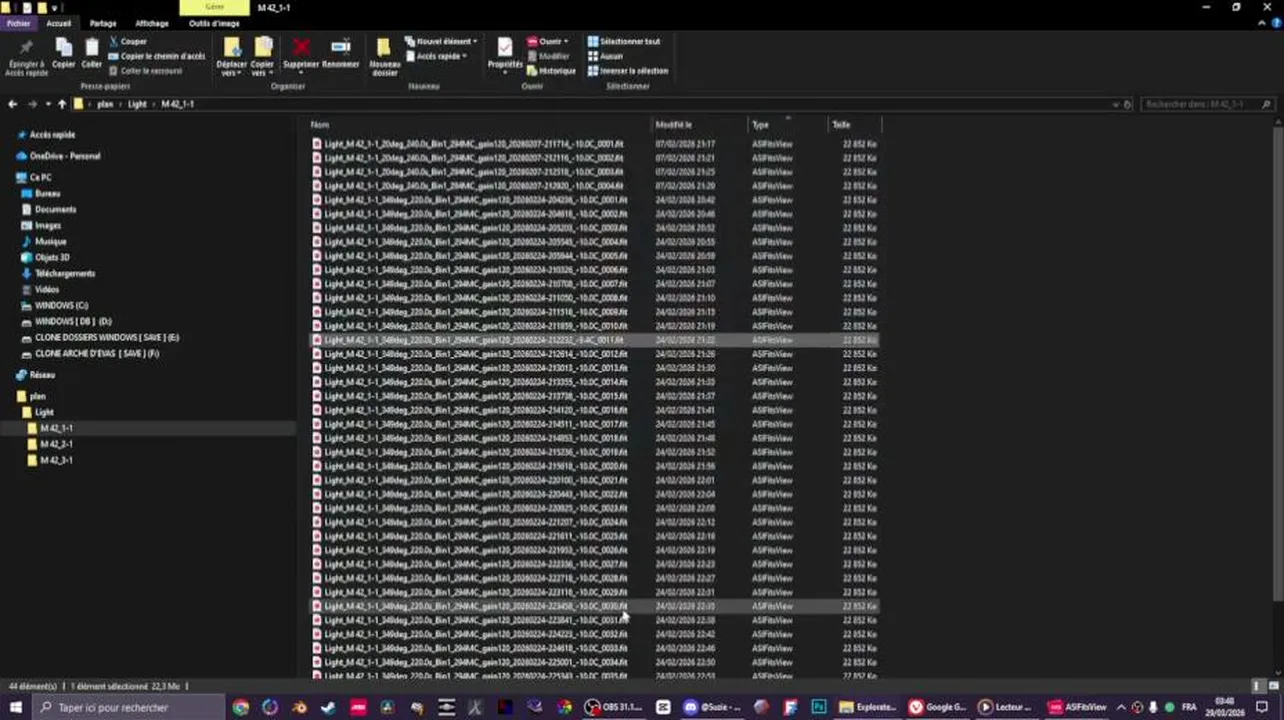The width and height of the screenshot is (1284, 720).
Task: Open the Fichier menu
Action: tap(19, 23)
